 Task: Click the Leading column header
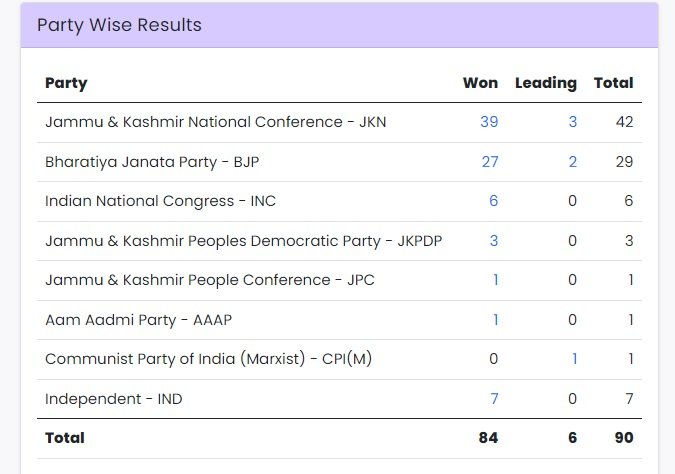point(546,83)
